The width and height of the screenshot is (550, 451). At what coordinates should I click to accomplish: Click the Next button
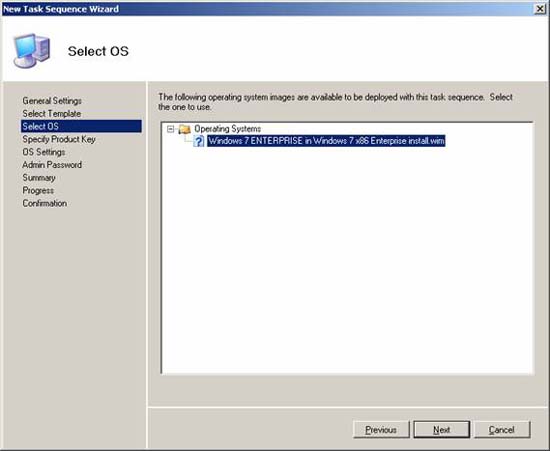442,430
